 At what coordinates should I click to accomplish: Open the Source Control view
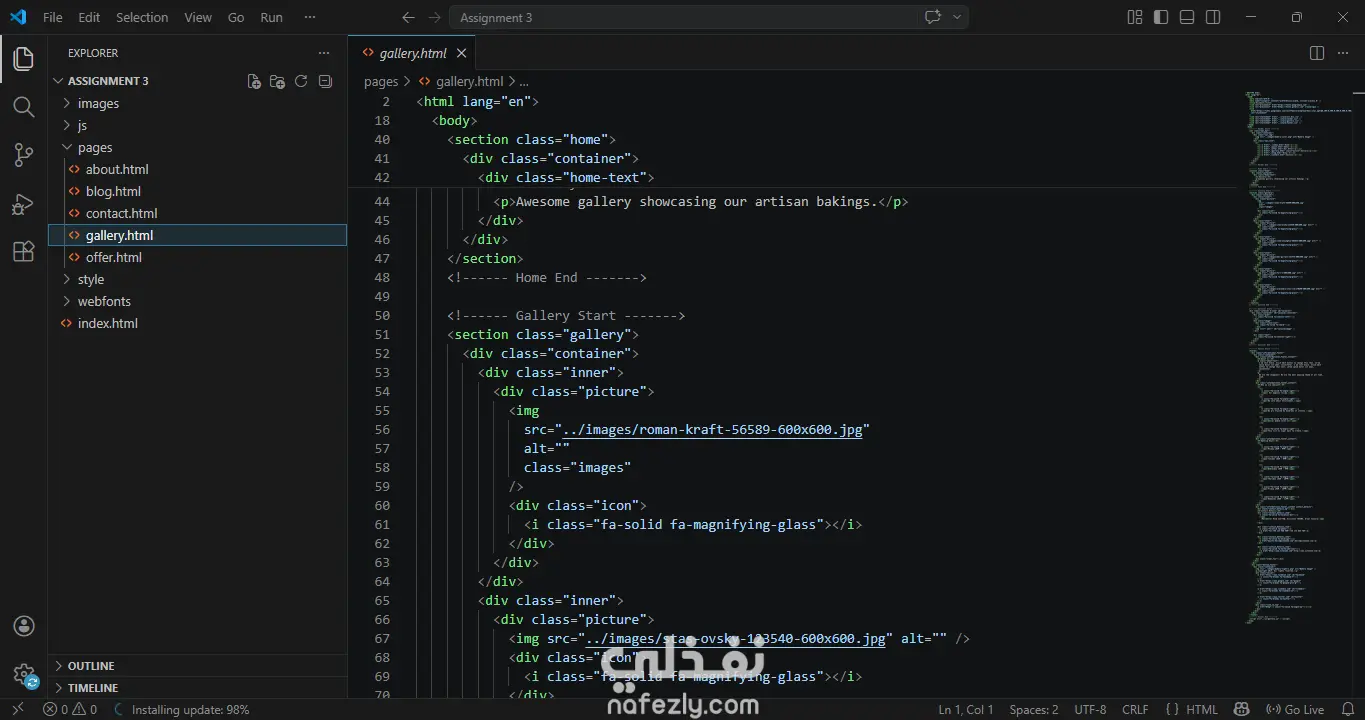(23, 155)
